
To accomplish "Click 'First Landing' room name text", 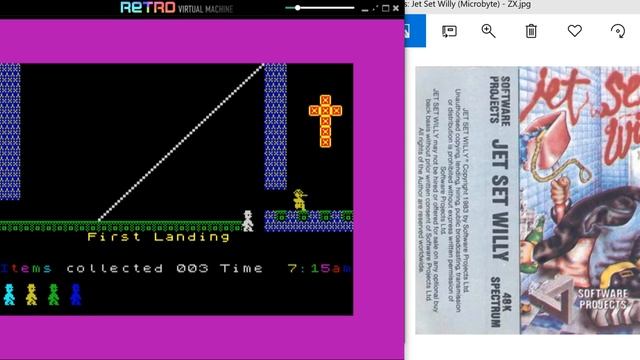I will point(158,237).
